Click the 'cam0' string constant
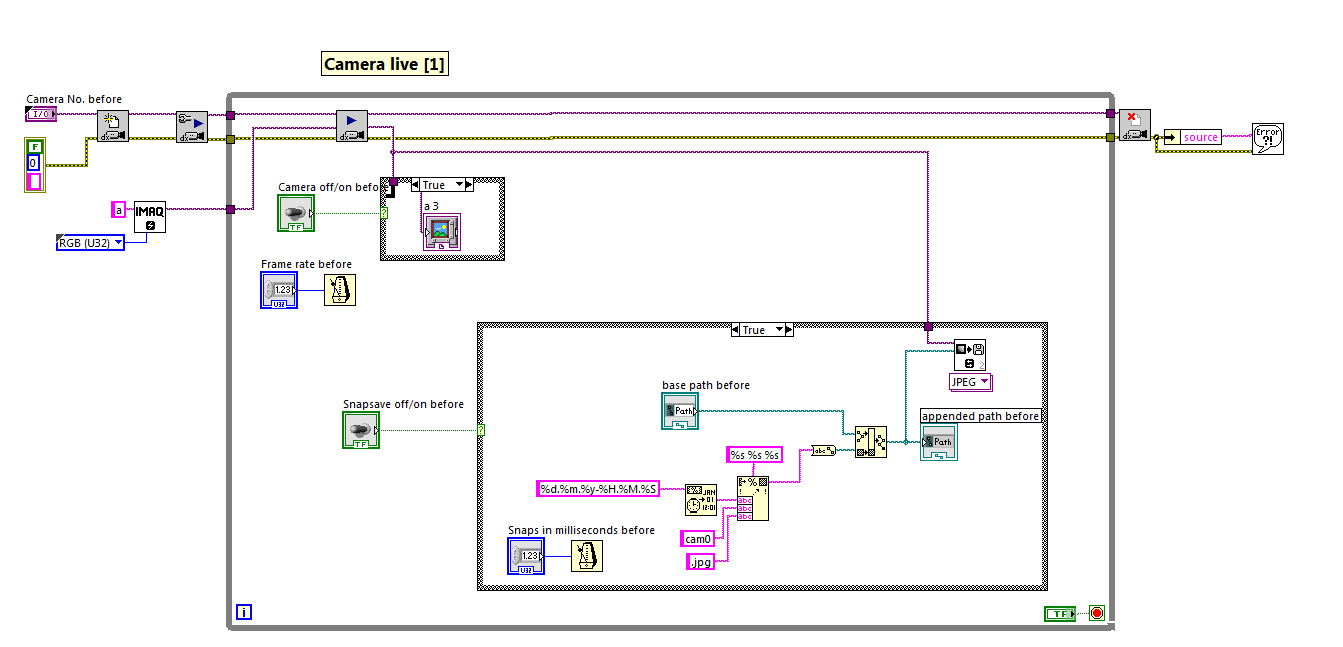Image resolution: width=1343 pixels, height=647 pixels. click(x=697, y=538)
